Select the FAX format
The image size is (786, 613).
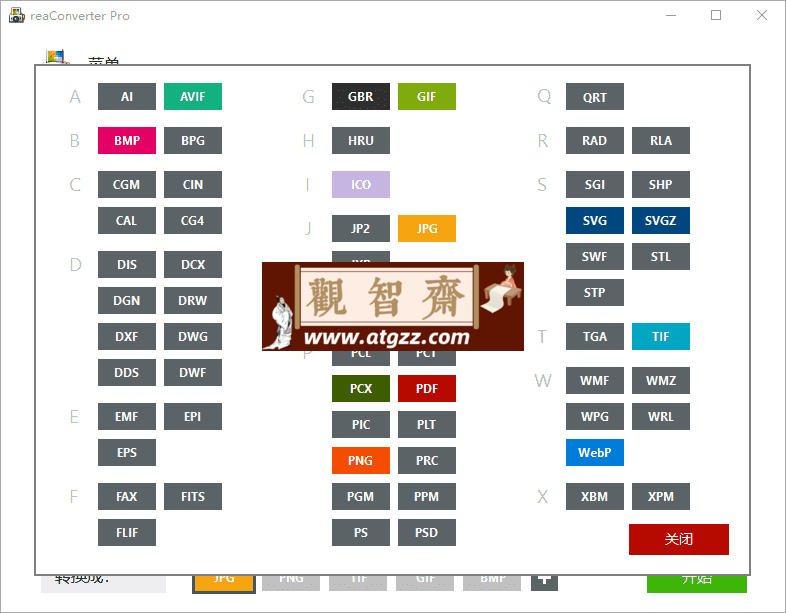coord(127,497)
